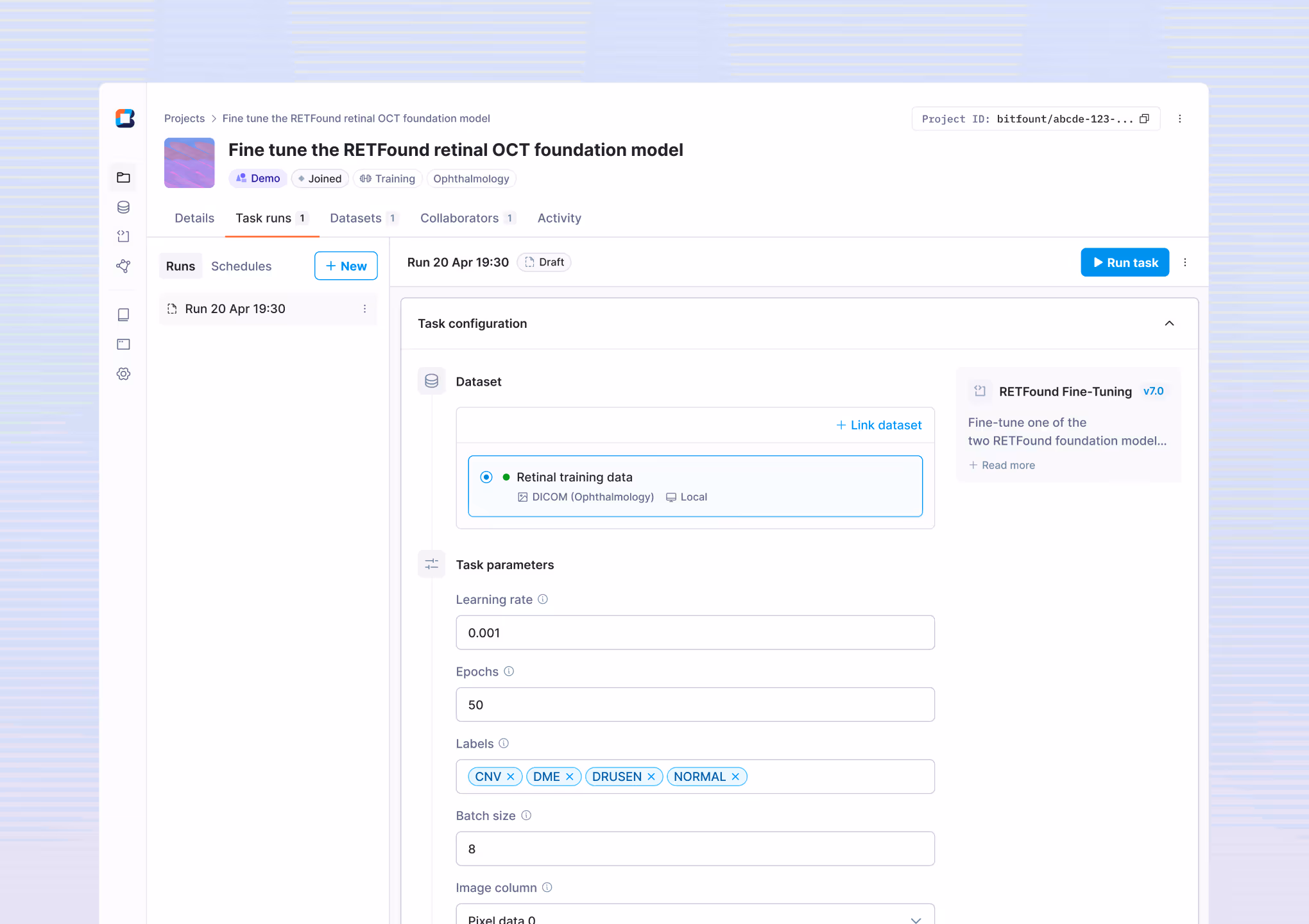Remove the CNV label tag
Screen dimensions: 1309x924
click(x=511, y=776)
